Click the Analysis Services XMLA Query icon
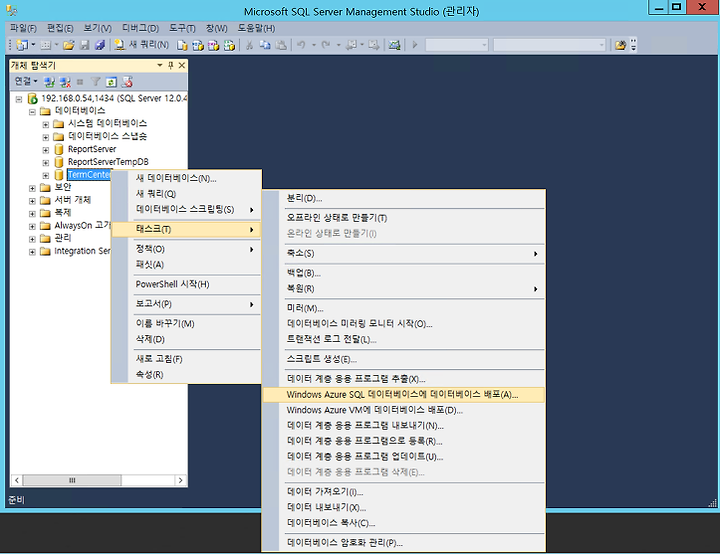This screenshot has width=720, height=554. [x=229, y=45]
